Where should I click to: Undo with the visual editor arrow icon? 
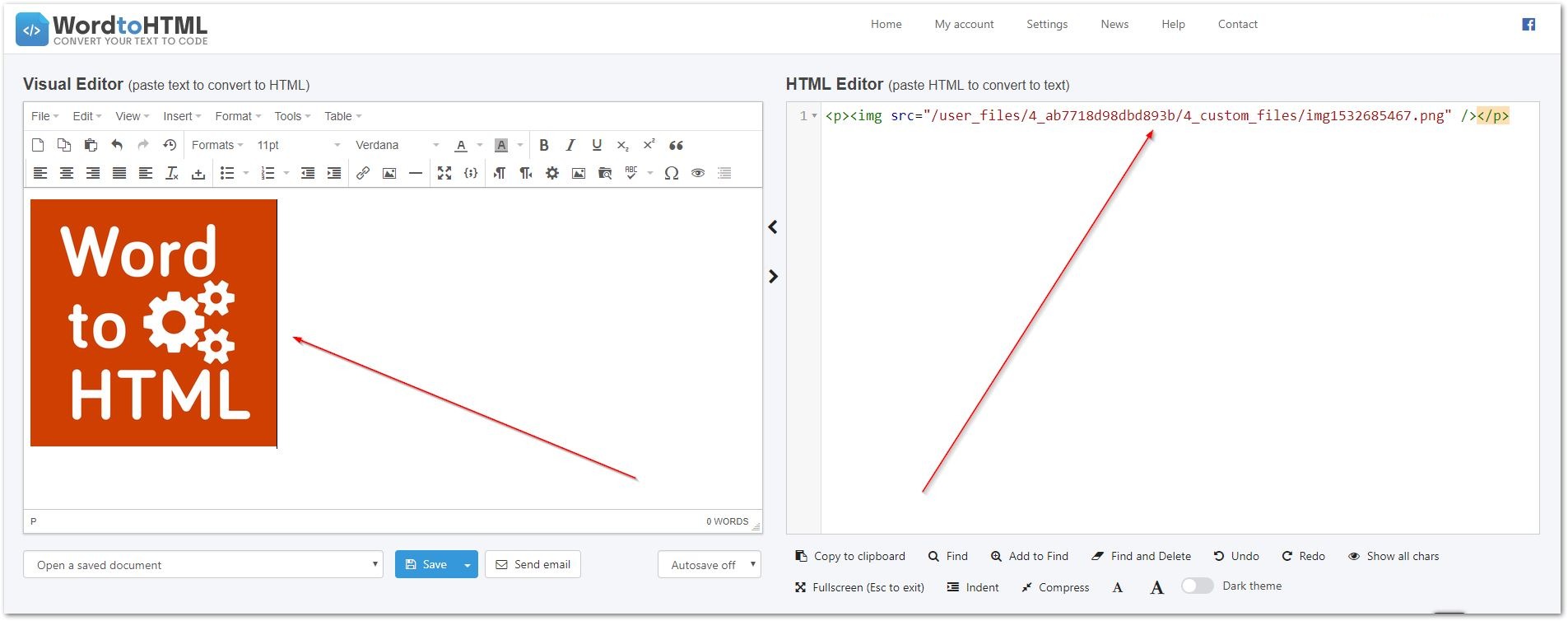click(117, 145)
